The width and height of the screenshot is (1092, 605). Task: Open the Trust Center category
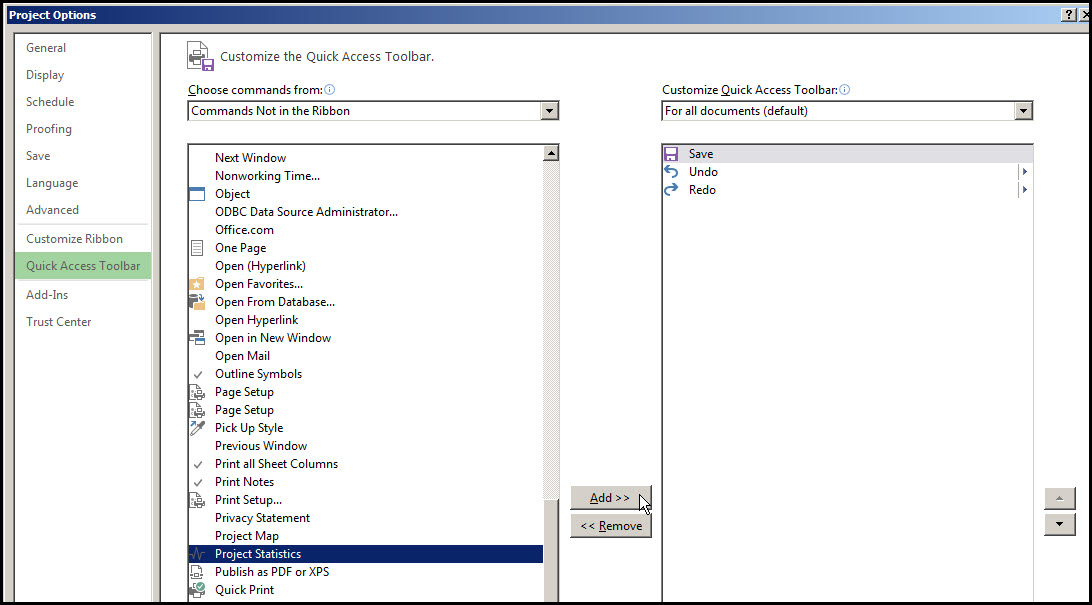58,322
